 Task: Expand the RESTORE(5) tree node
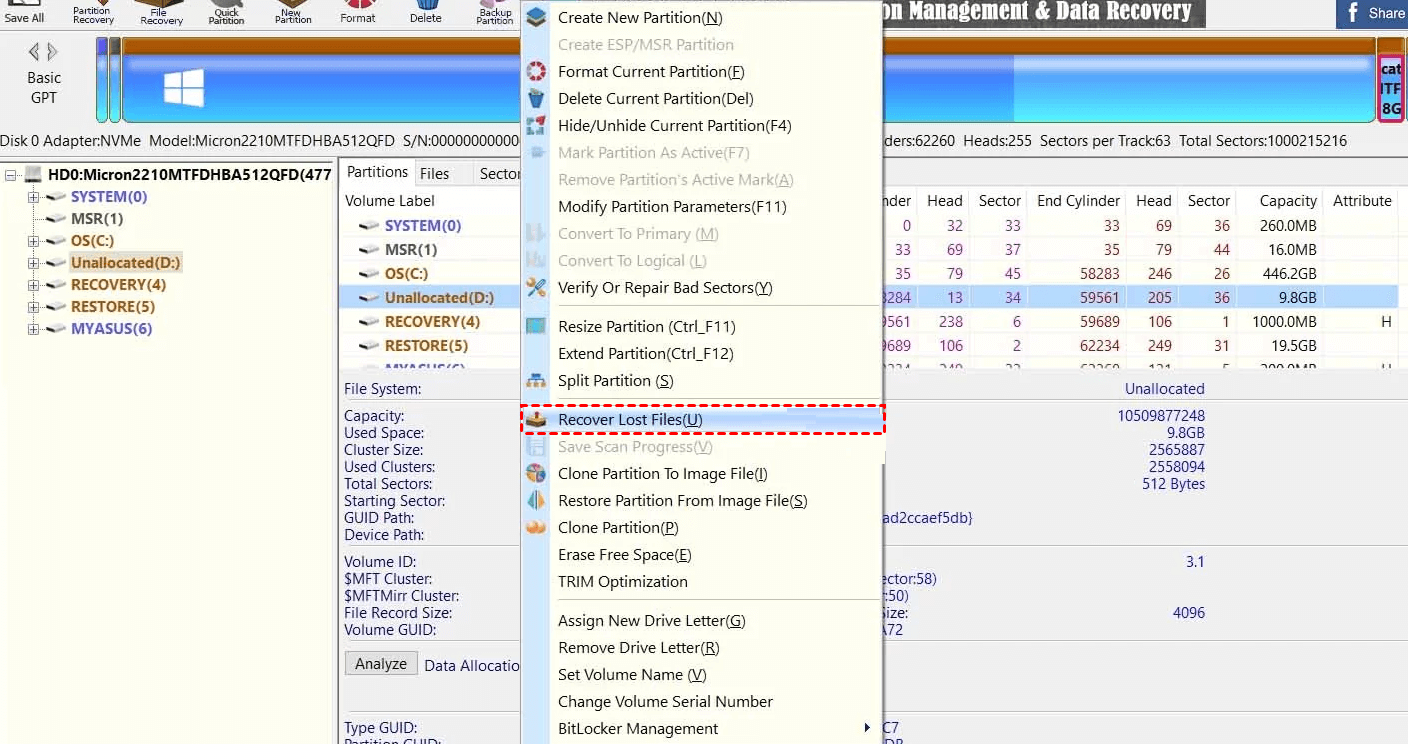[x=33, y=307]
